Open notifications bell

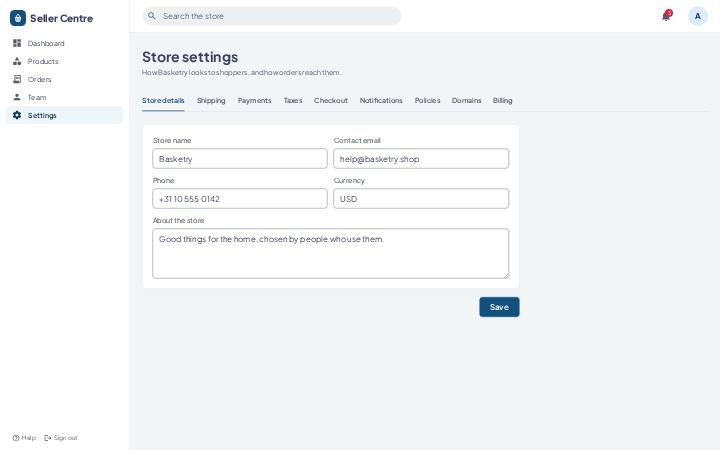coord(666,16)
